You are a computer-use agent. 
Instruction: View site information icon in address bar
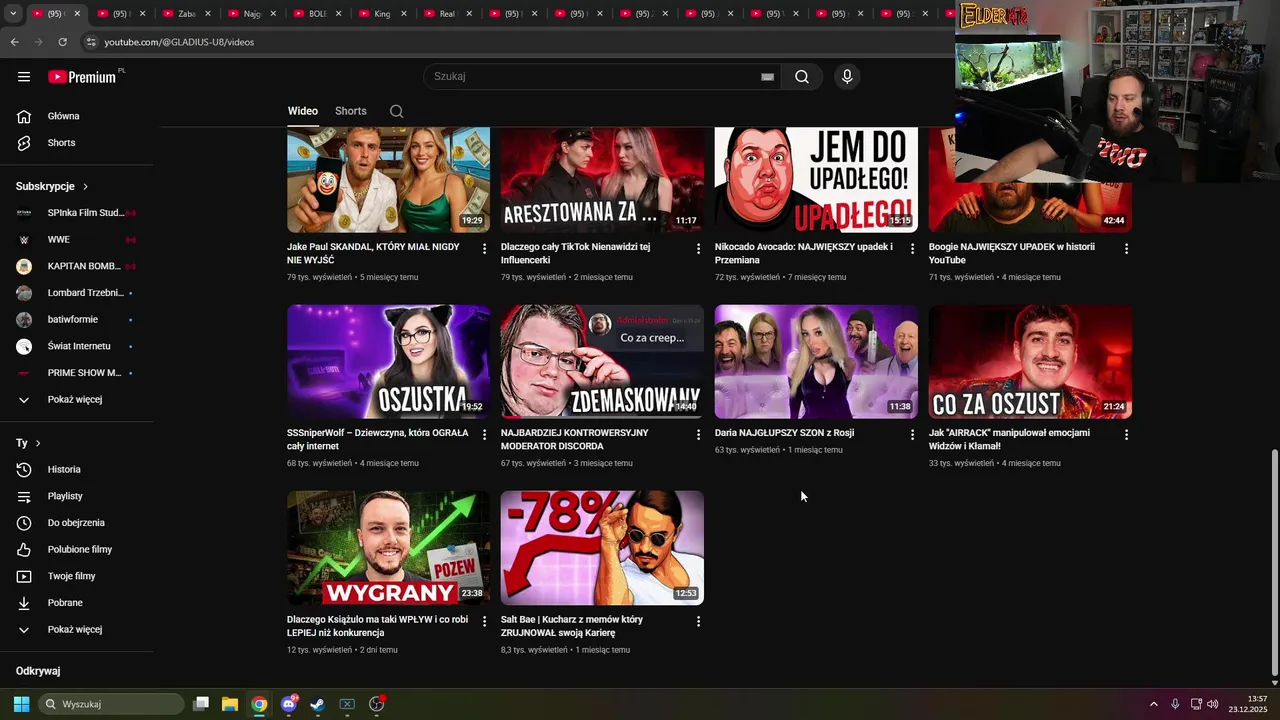pyautogui.click(x=91, y=42)
